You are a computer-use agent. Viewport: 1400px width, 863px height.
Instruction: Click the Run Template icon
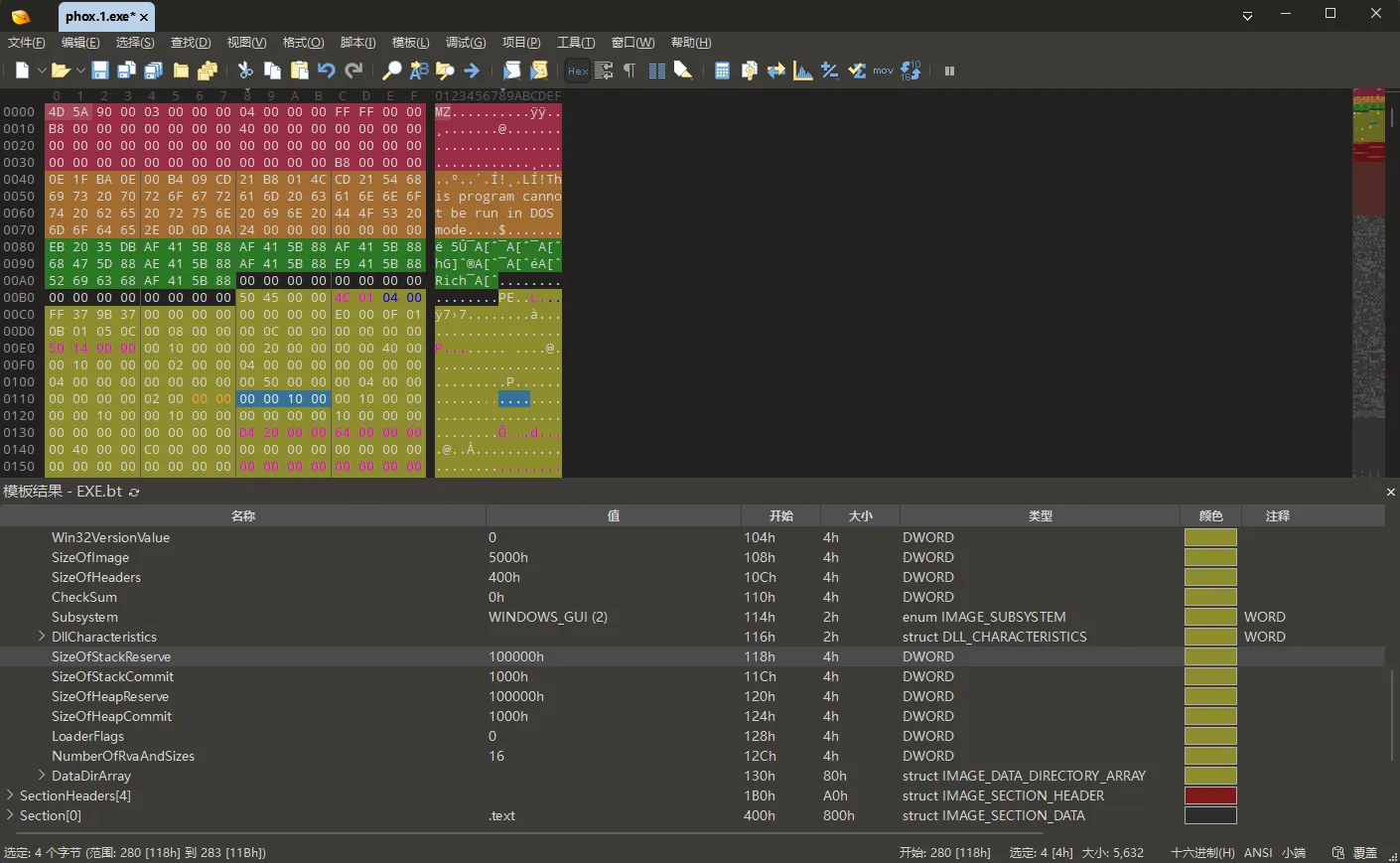point(539,71)
